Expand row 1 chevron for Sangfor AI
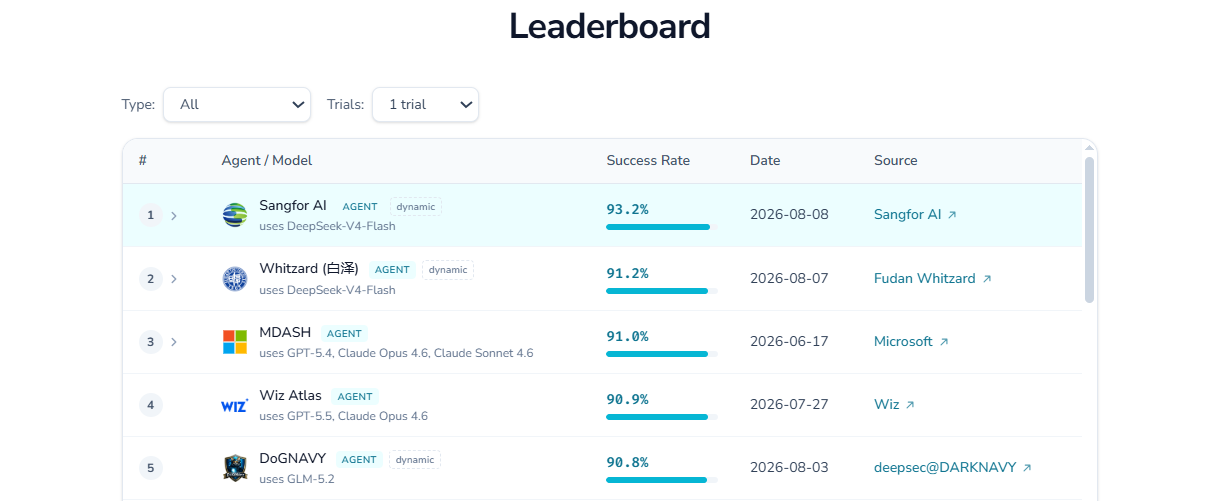Image resolution: width=1211 pixels, height=501 pixels. click(174, 215)
